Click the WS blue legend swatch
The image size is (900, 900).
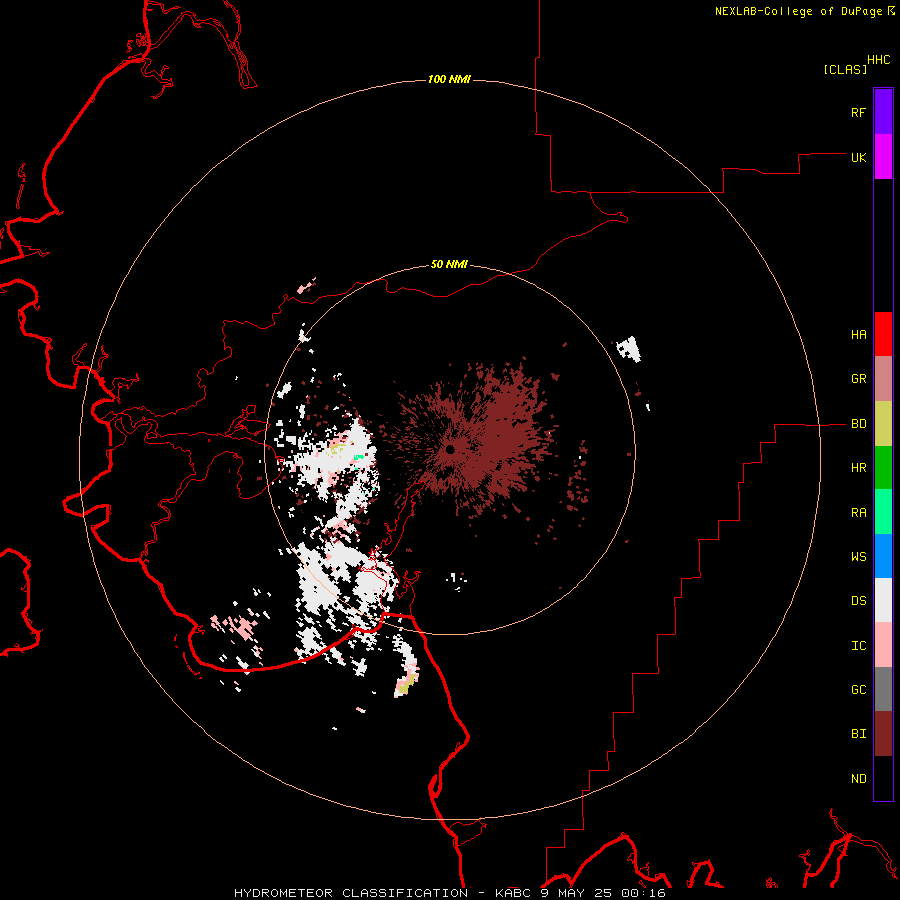883,556
